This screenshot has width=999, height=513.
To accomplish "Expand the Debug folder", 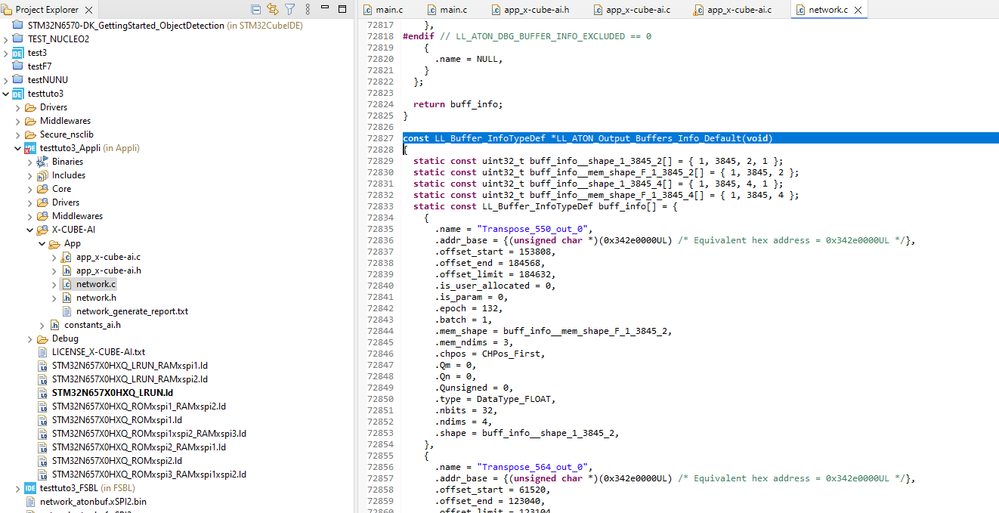I will [30, 339].
